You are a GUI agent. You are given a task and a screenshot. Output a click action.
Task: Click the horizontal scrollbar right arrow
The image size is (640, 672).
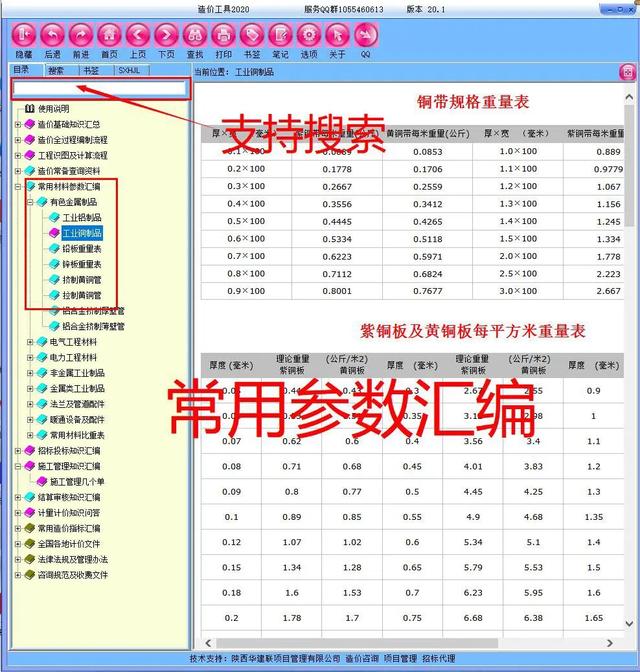tap(610, 643)
